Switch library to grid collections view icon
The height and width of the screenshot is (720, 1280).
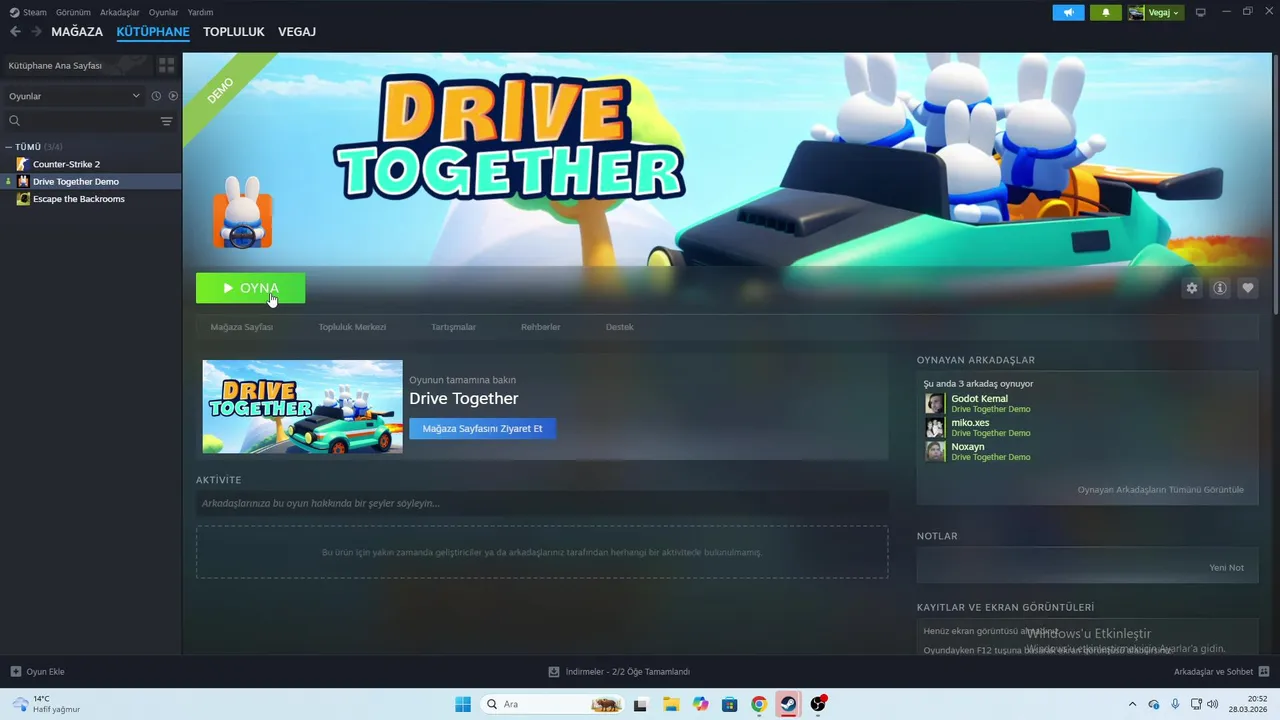[x=166, y=65]
